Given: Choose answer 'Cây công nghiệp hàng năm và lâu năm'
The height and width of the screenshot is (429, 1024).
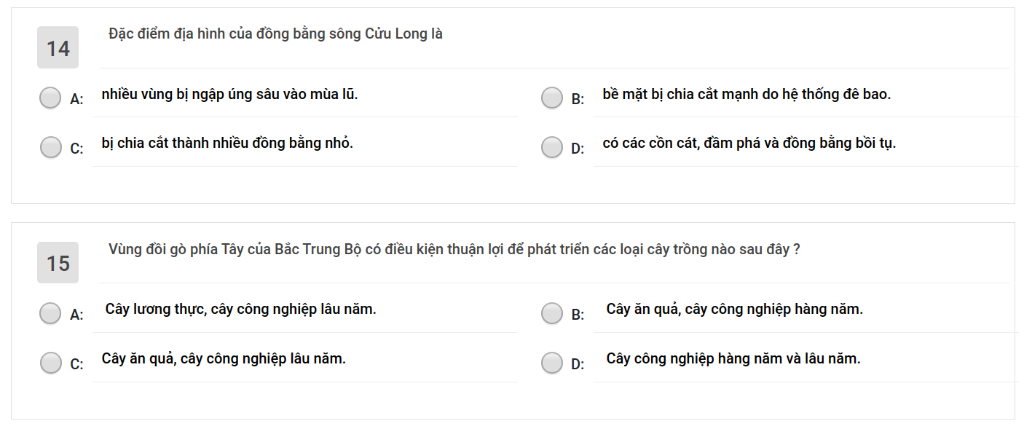Looking at the screenshot, I should coord(733,359).
